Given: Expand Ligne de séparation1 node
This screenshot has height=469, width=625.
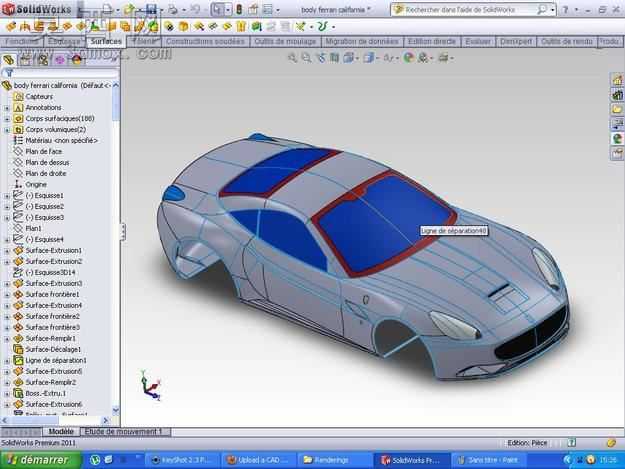Looking at the screenshot, I should point(7,361).
